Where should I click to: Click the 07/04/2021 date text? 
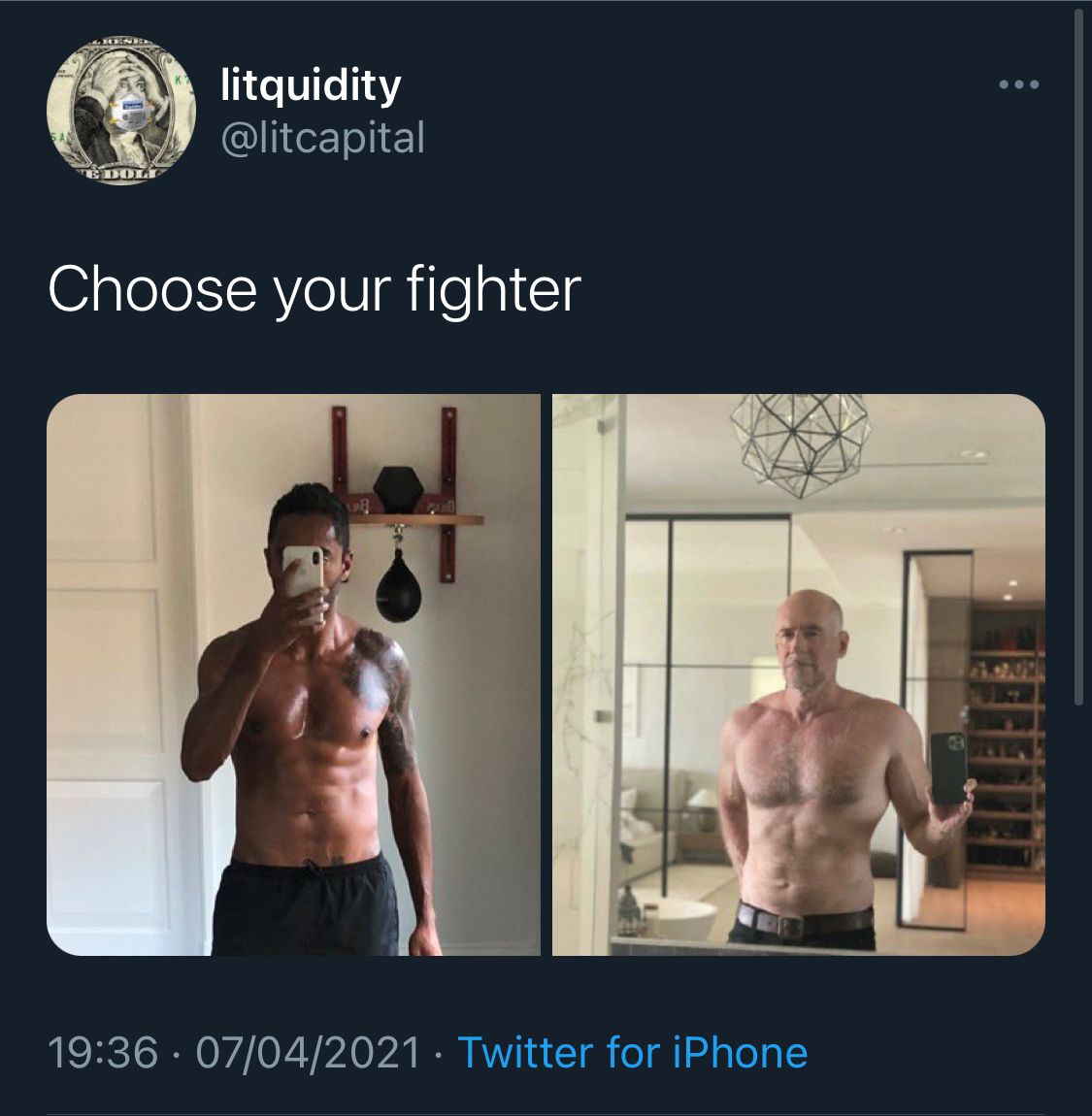click(x=308, y=1052)
